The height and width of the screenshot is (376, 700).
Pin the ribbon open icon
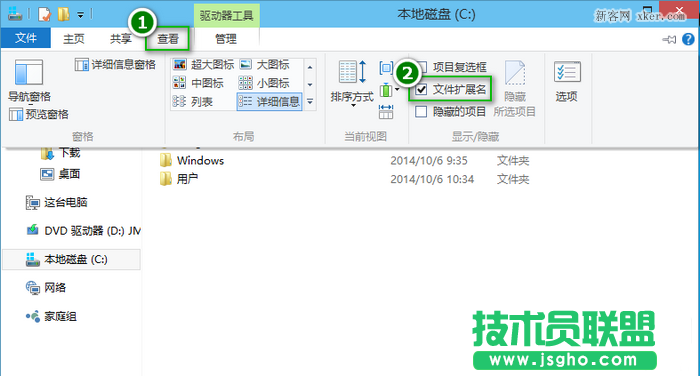[669, 40]
